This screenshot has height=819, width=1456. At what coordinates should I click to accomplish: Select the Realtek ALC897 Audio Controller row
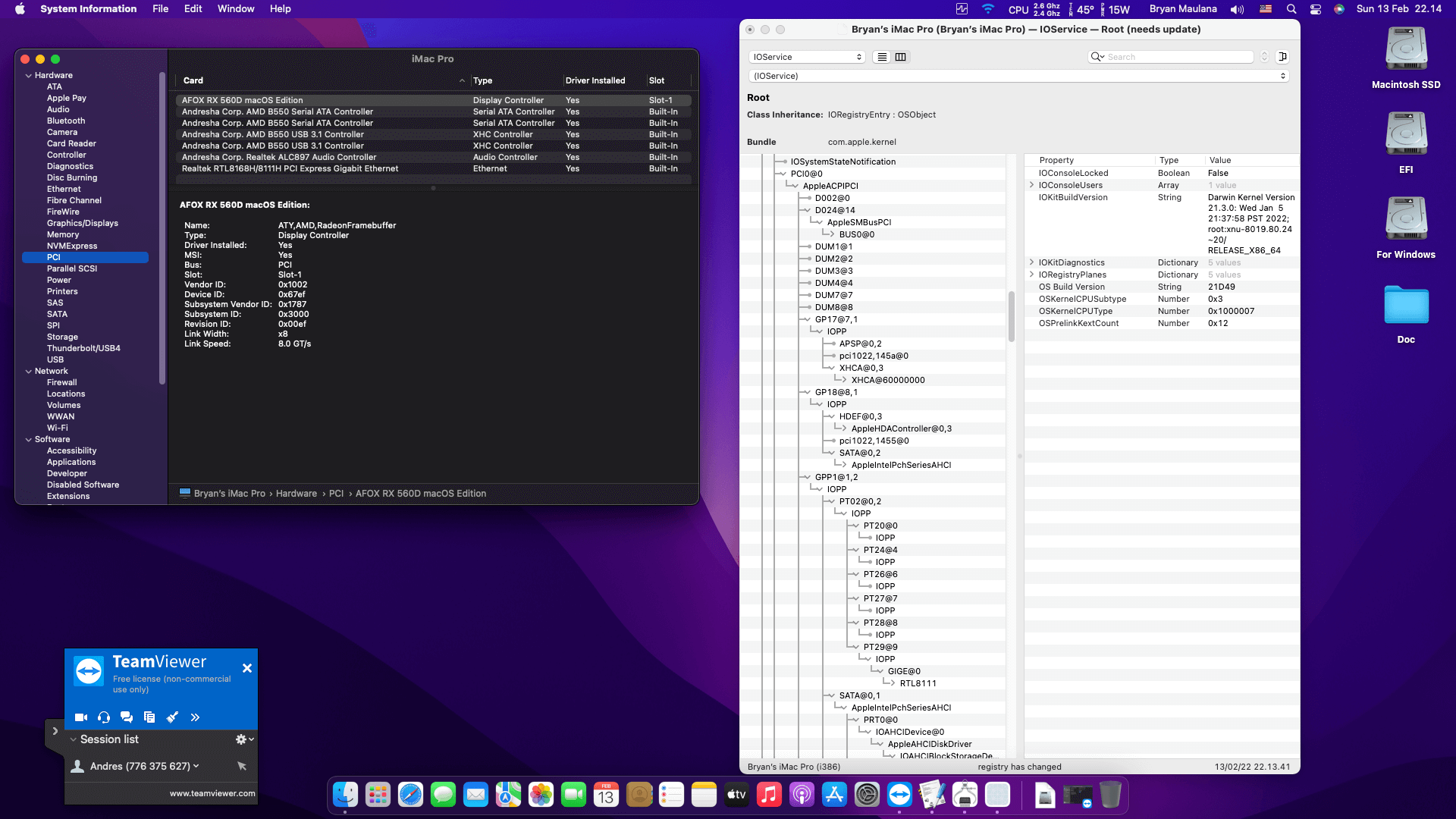coord(433,157)
